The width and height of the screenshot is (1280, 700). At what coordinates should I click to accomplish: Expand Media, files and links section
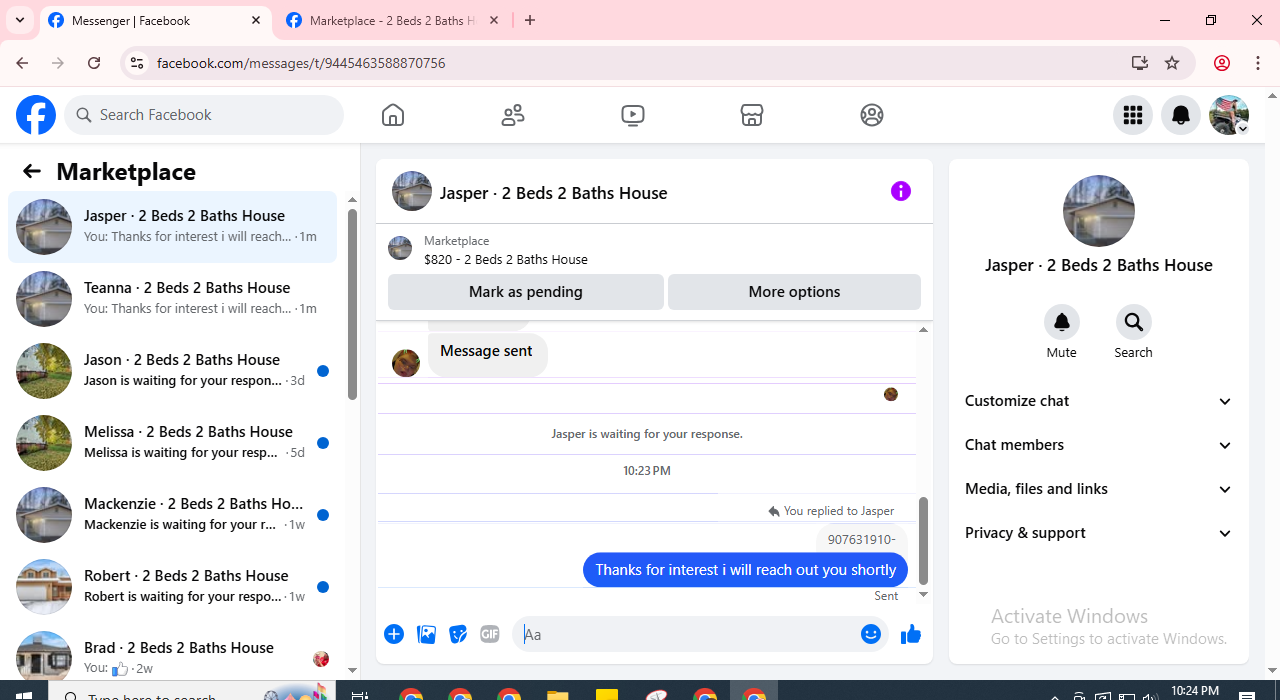point(1098,489)
